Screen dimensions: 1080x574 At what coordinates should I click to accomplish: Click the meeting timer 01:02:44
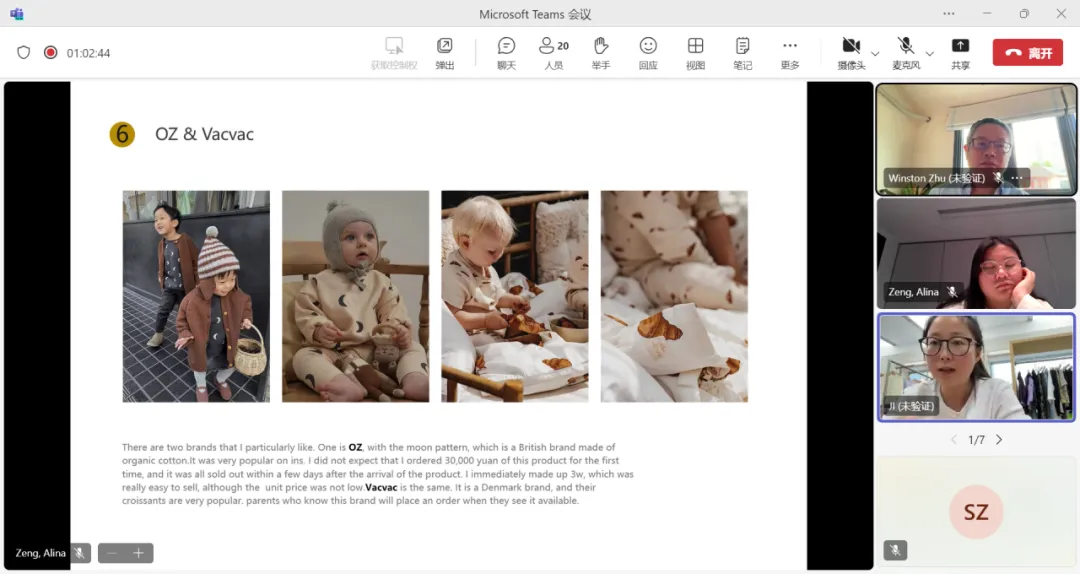[x=88, y=53]
